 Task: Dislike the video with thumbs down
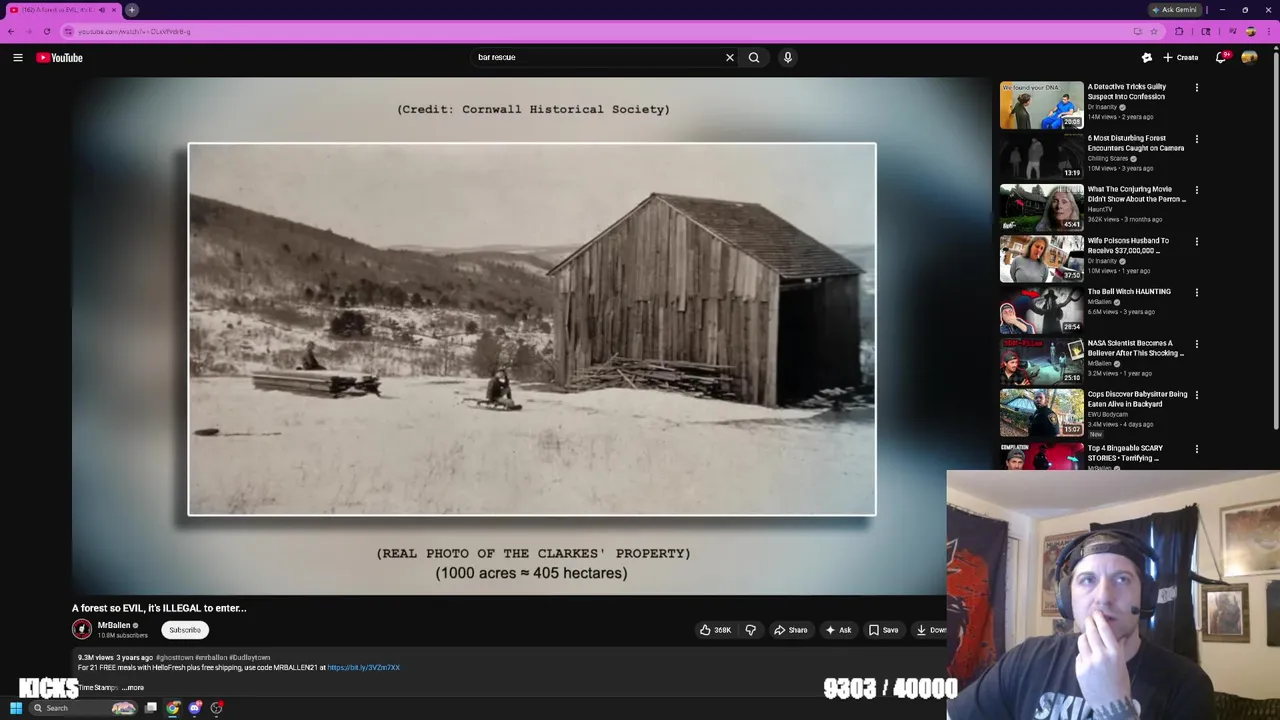point(750,630)
